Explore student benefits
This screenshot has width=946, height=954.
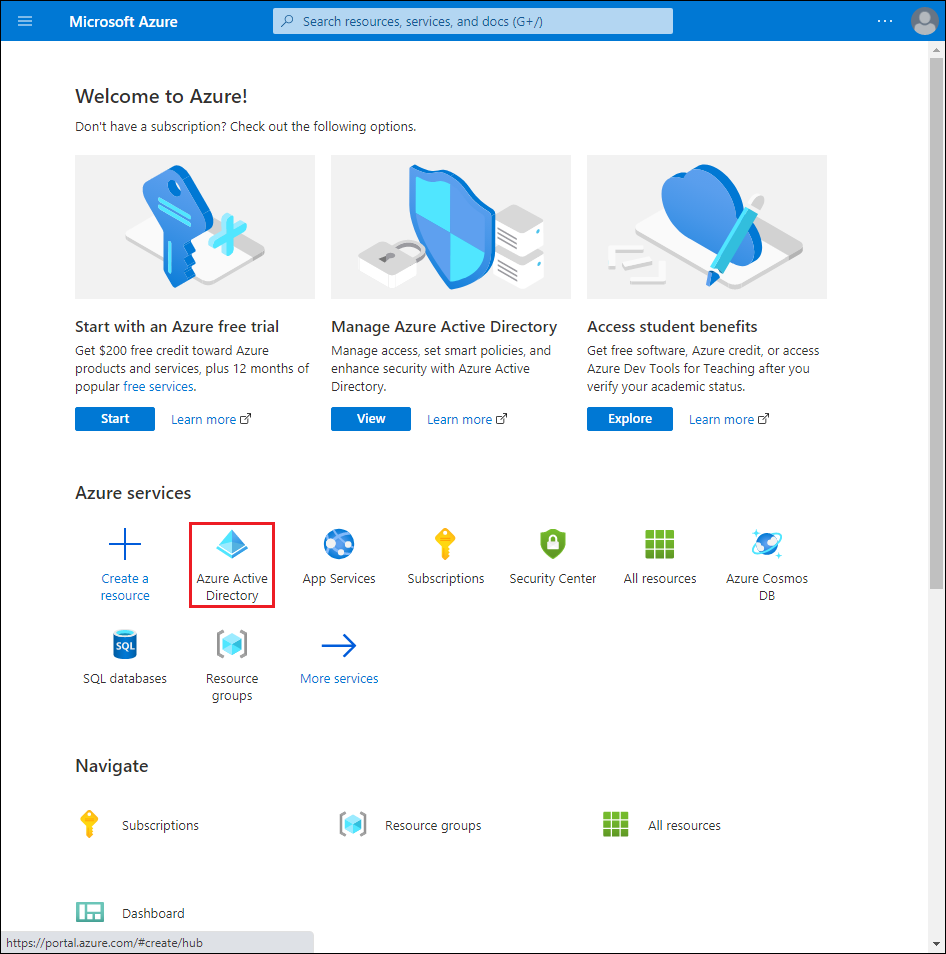click(629, 418)
